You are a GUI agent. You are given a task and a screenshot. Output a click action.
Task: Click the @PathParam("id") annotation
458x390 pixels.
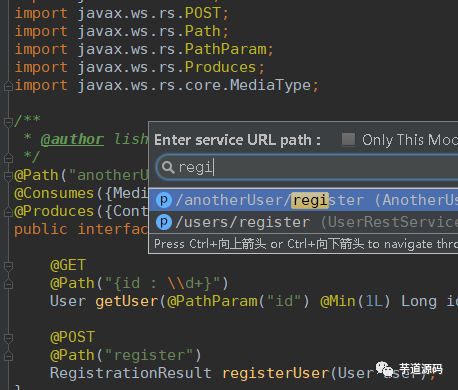pyautogui.click(x=238, y=301)
